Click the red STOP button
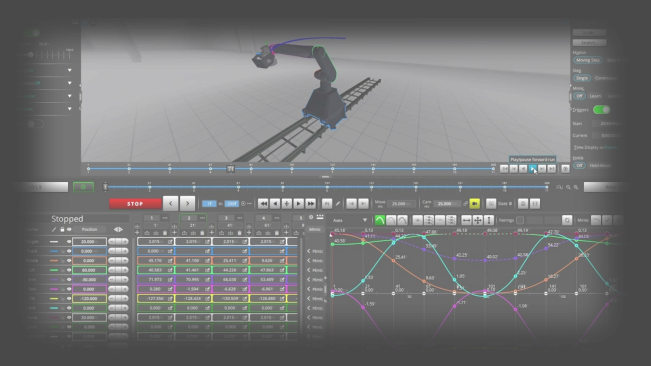 tap(135, 204)
